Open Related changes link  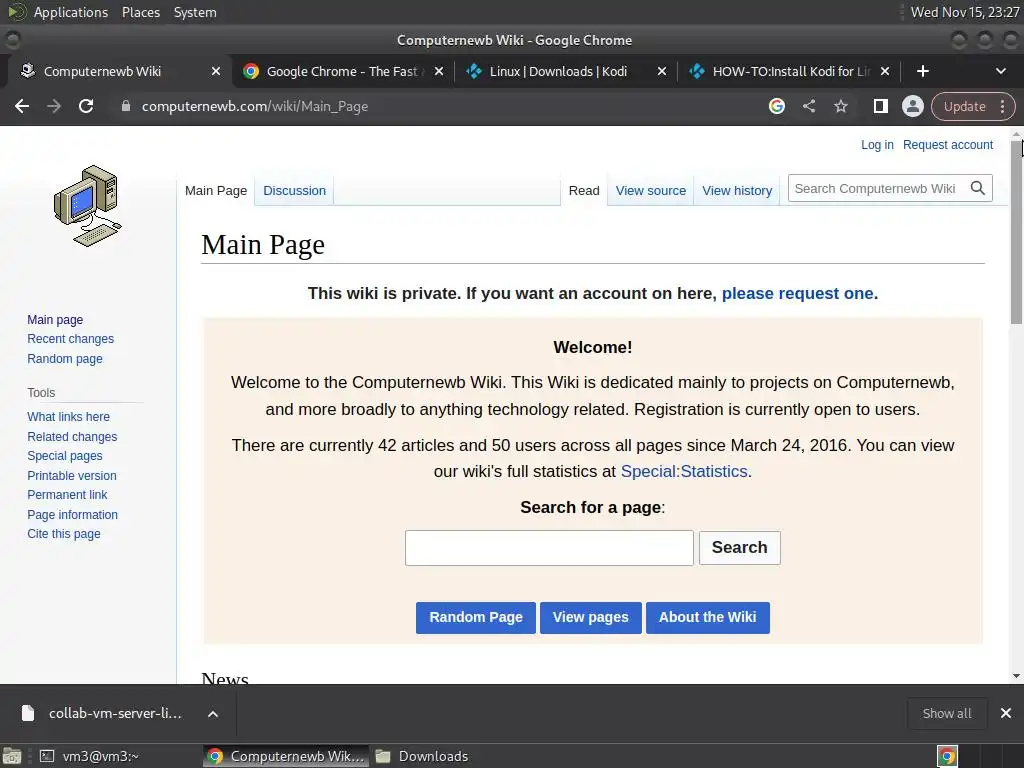[x=72, y=436]
